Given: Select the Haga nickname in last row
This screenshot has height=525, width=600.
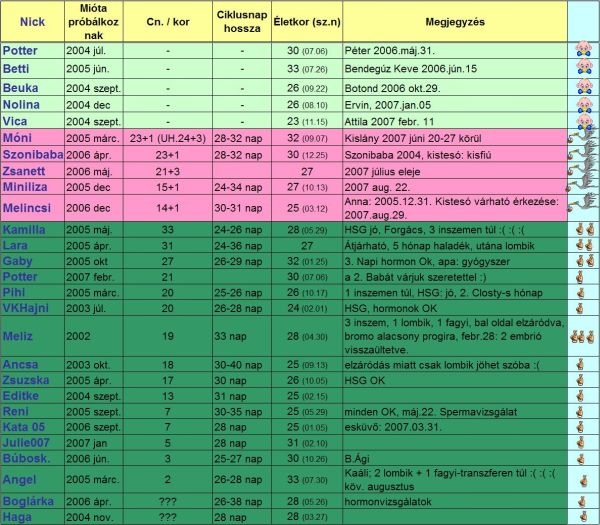Looking at the screenshot, I should (x=18, y=516).
